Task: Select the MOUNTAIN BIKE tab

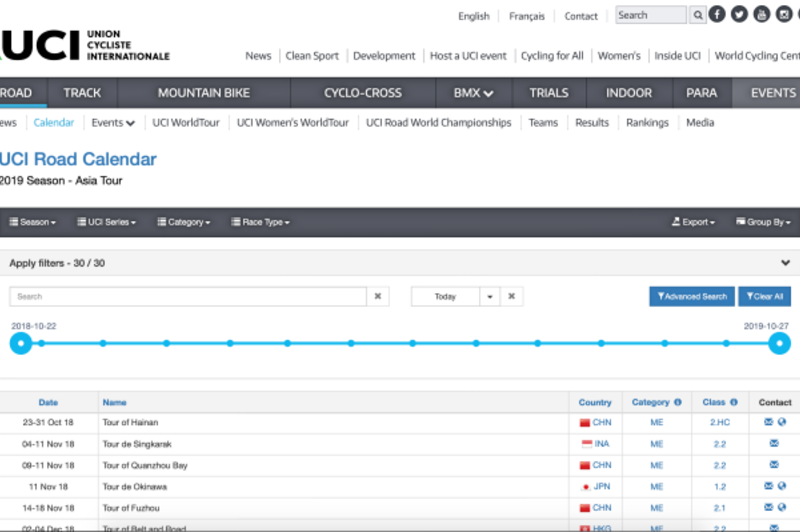Action: pyautogui.click(x=204, y=93)
